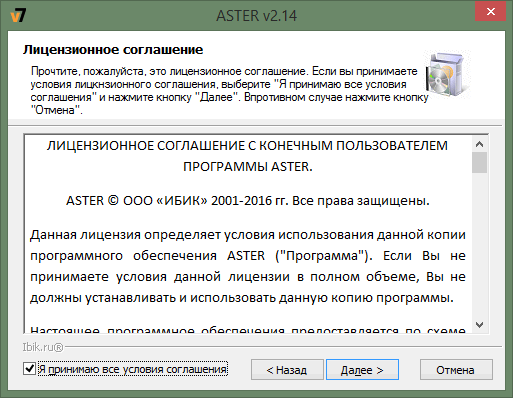Click line 'ПРОГРАММЫ ASTER.' in license text
The image size is (513, 398).
[248, 167]
